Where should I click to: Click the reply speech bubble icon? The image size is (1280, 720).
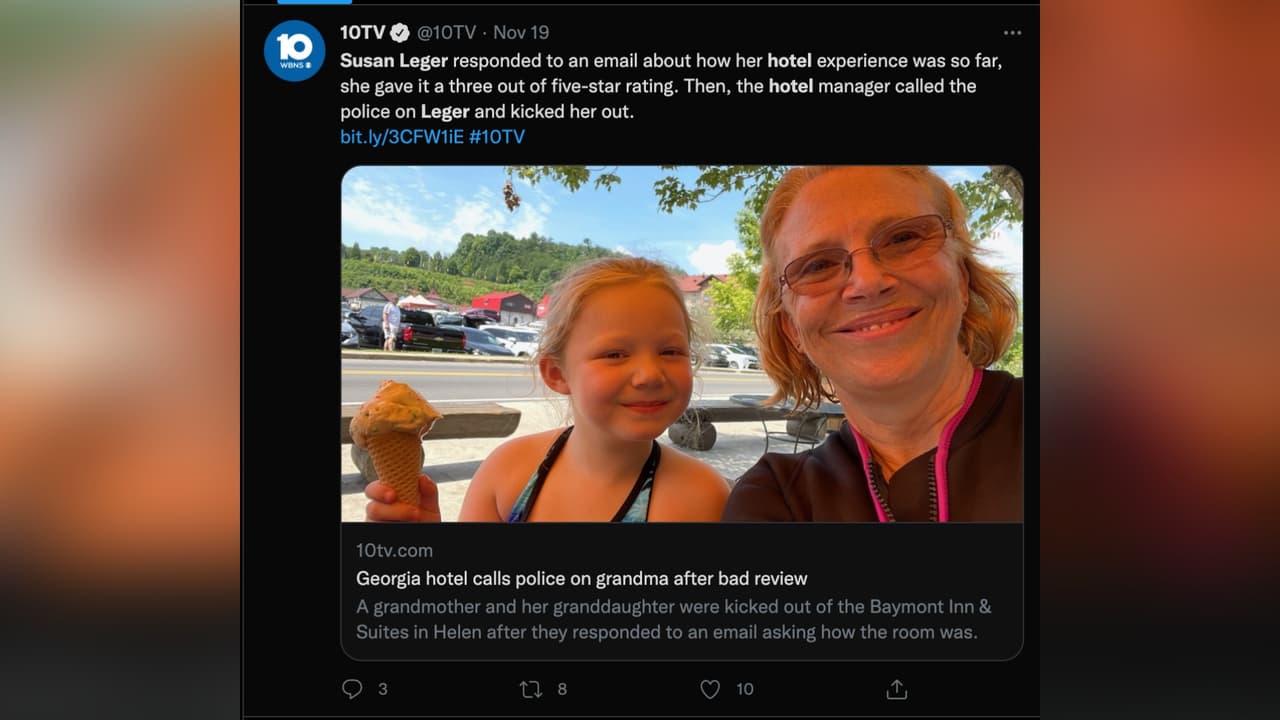[x=352, y=689]
